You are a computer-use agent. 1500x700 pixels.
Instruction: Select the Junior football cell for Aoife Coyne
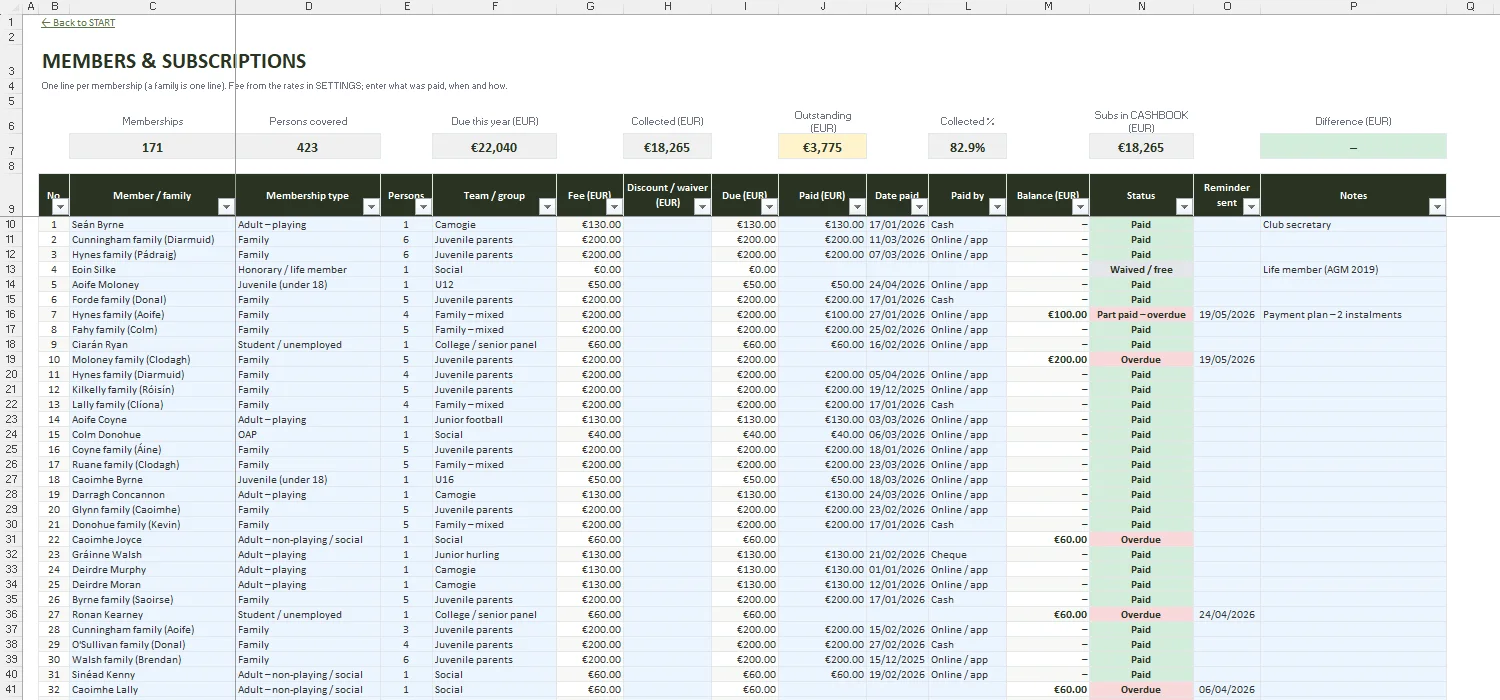(x=494, y=420)
